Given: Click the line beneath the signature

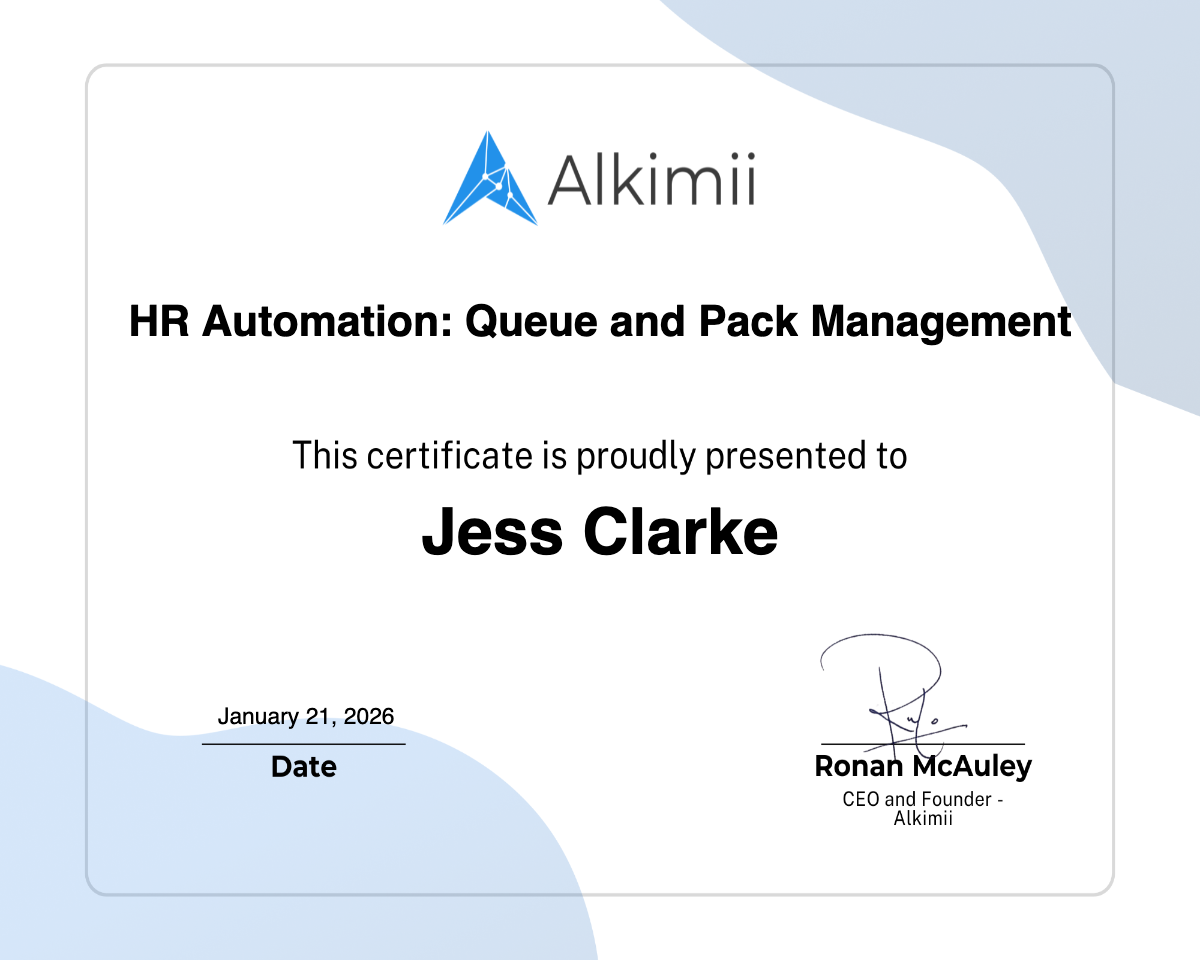Looking at the screenshot, I should click(923, 743).
